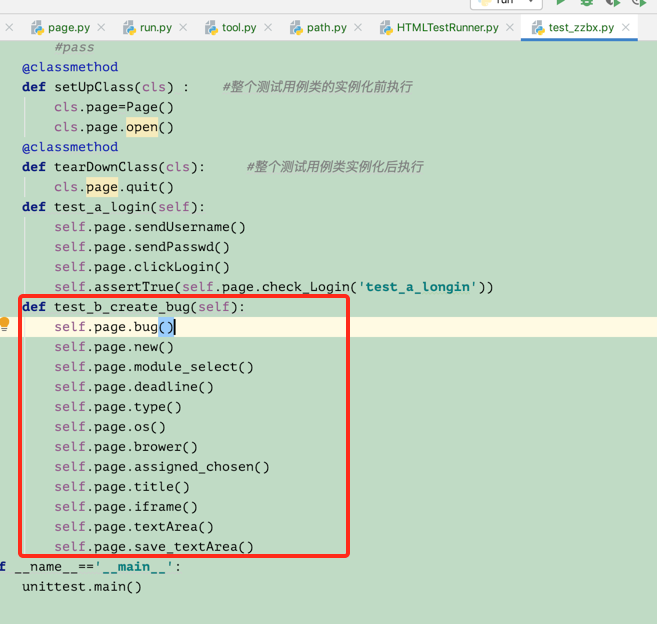Click 'self.page.type()' line

[118, 407]
